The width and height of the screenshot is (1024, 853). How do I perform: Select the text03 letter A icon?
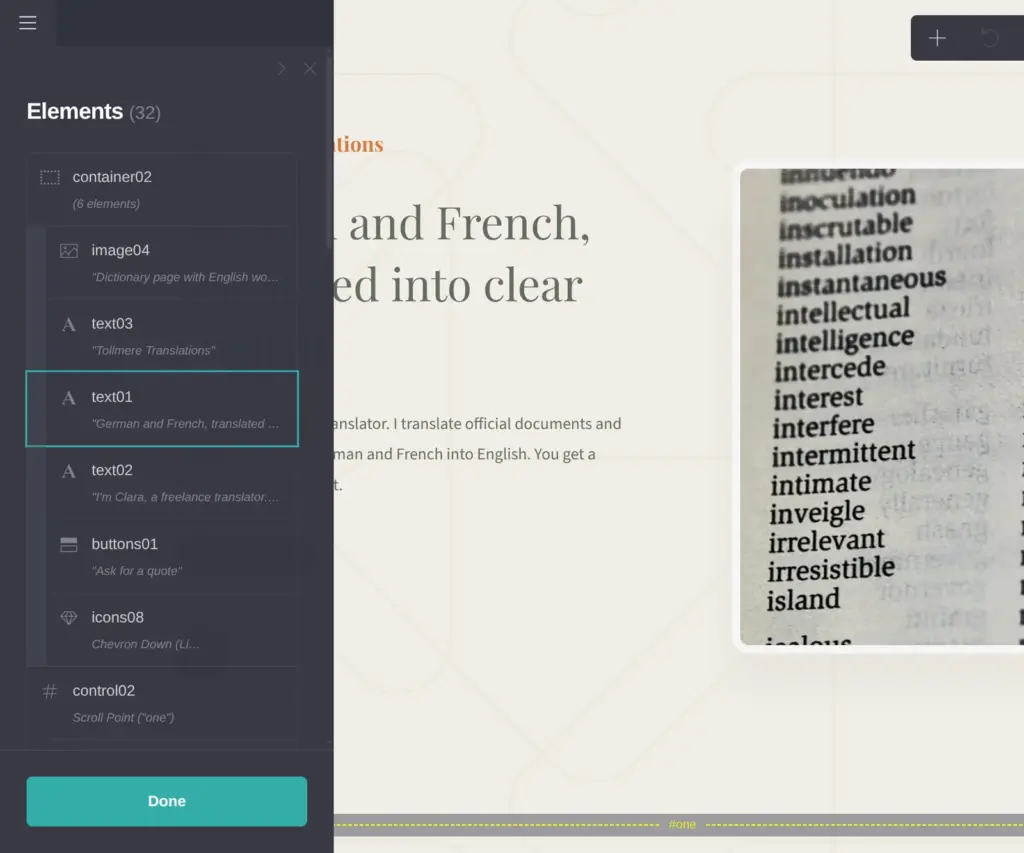pos(69,325)
